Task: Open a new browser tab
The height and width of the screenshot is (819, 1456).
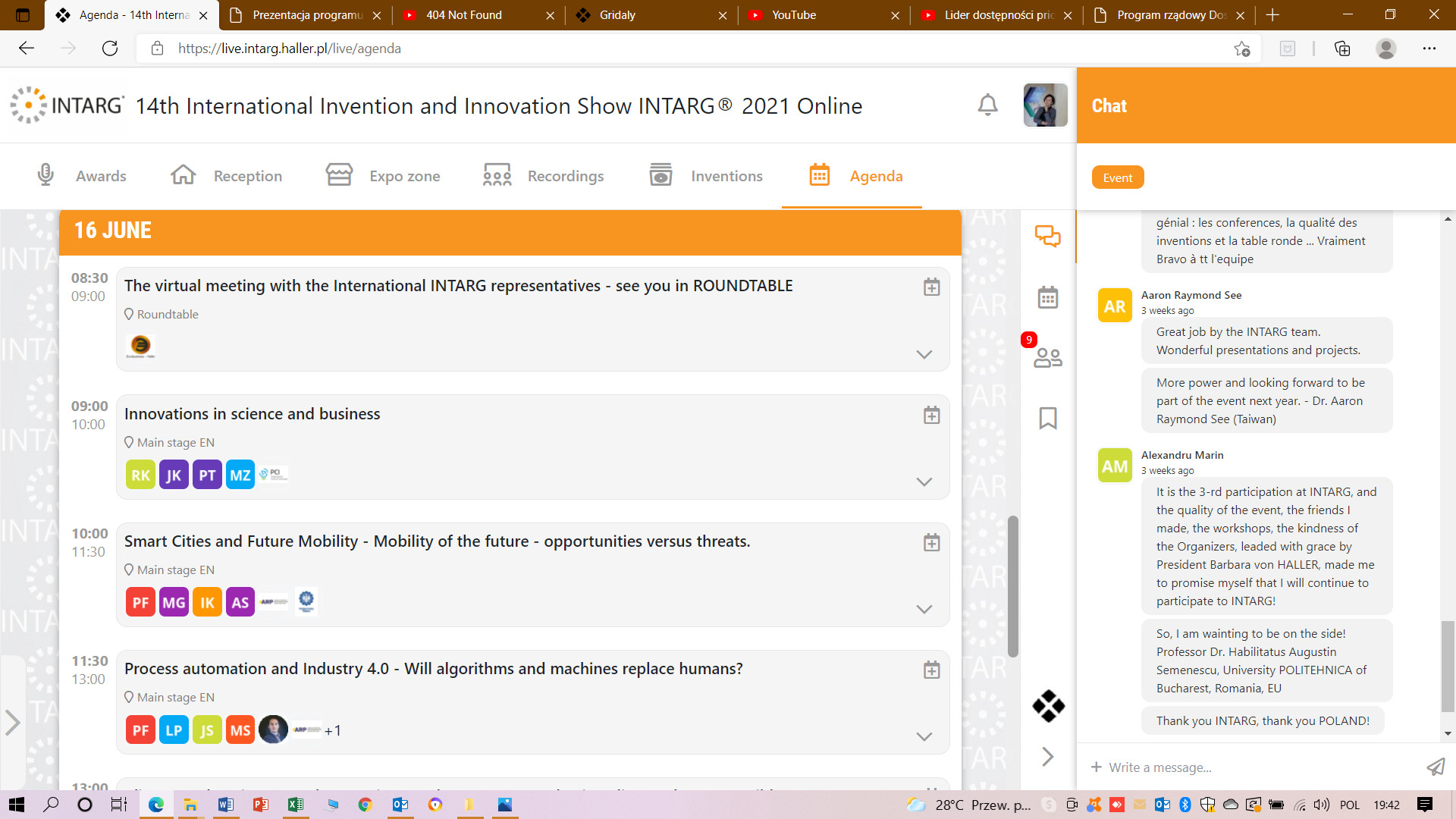Action: point(1272,15)
